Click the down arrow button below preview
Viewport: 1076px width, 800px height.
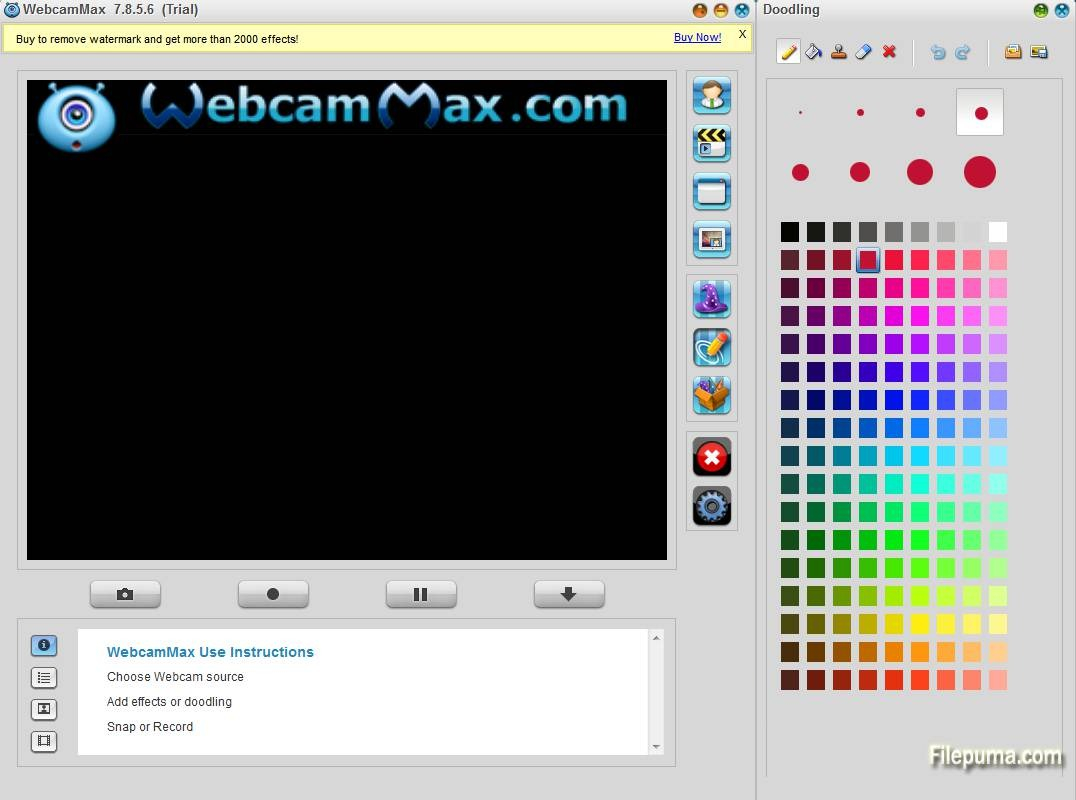click(569, 594)
